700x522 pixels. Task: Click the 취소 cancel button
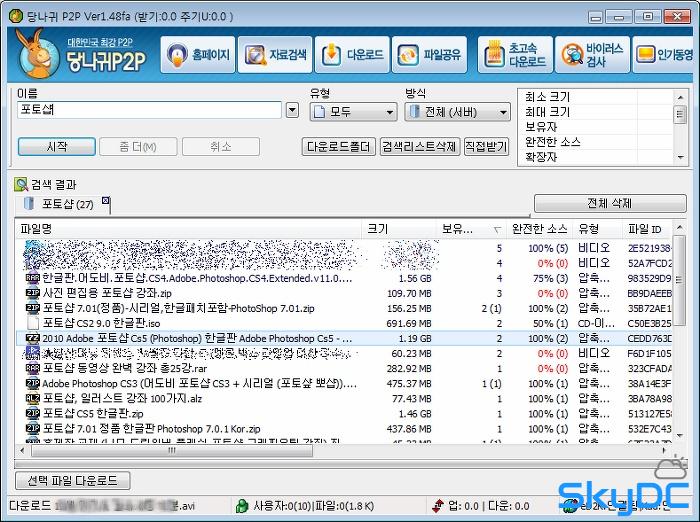point(221,146)
